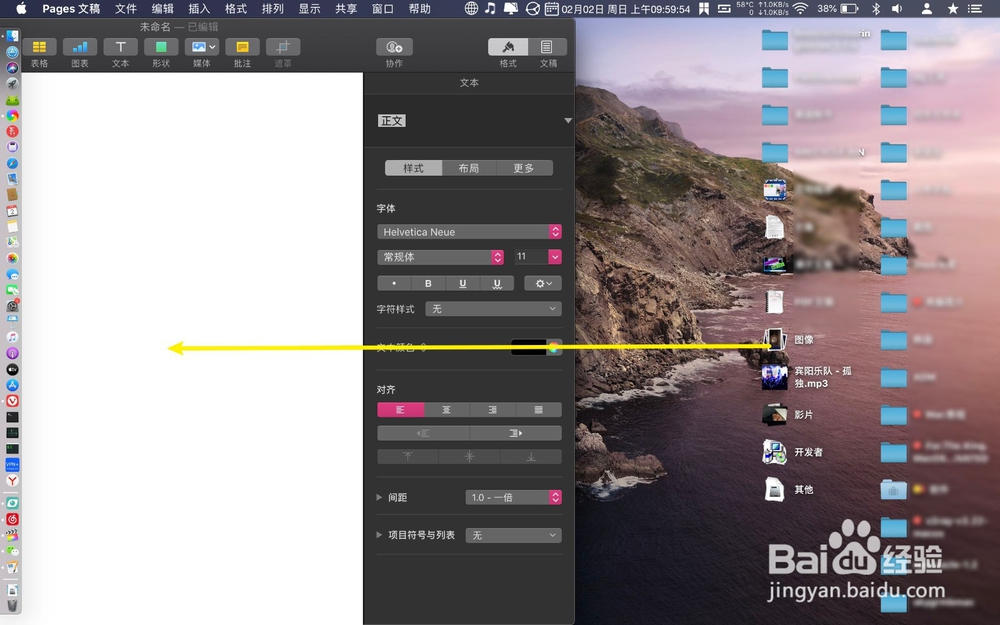Image resolution: width=1000 pixels, height=625 pixels.
Task: Adjust font size stepper arrows
Action: (x=555, y=256)
